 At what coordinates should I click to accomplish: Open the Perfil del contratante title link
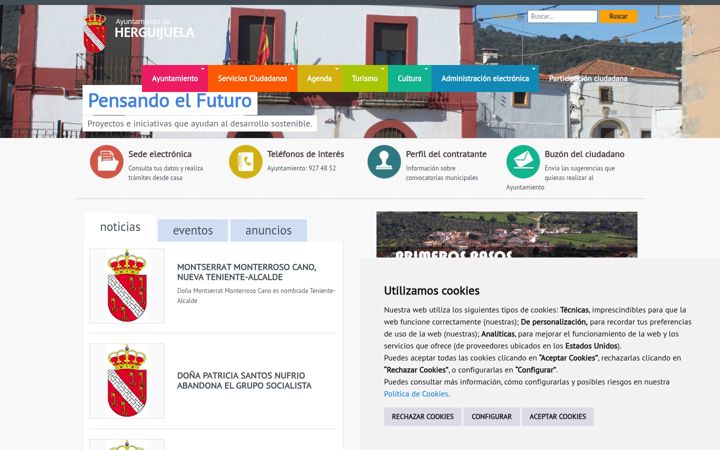pyautogui.click(x=446, y=154)
